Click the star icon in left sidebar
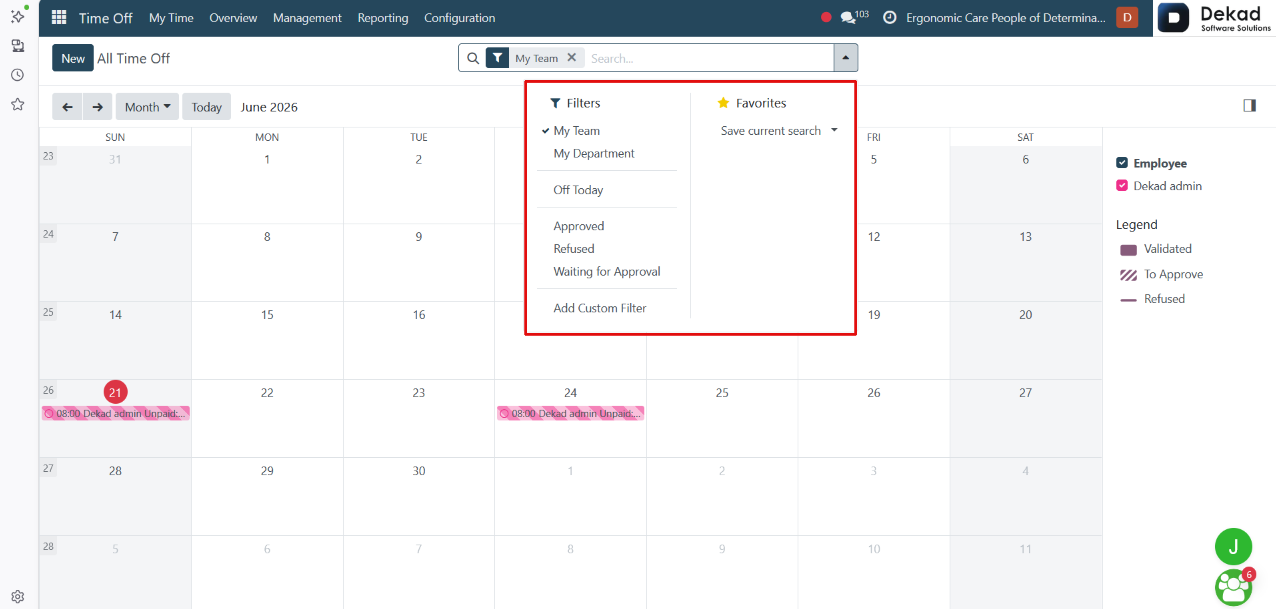The image size is (1276, 609). [x=18, y=104]
